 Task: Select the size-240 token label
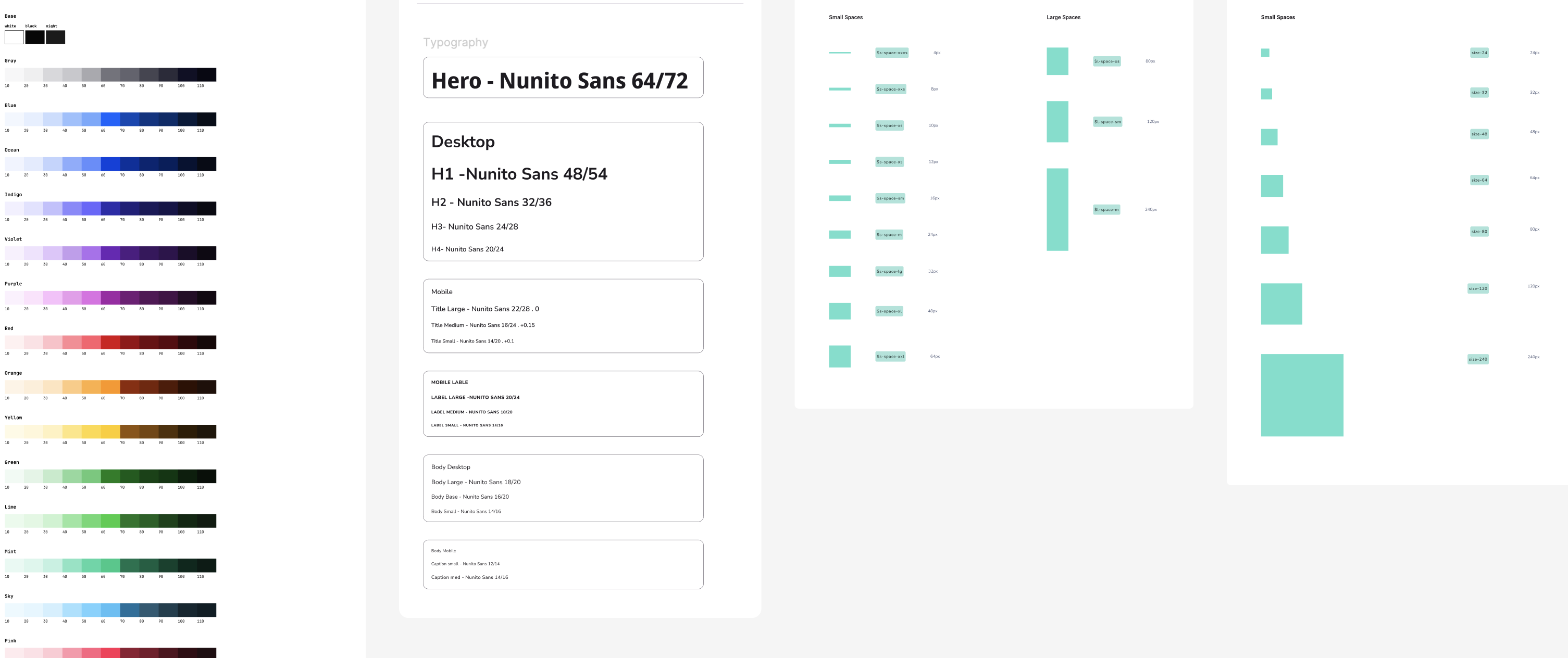coord(1478,359)
